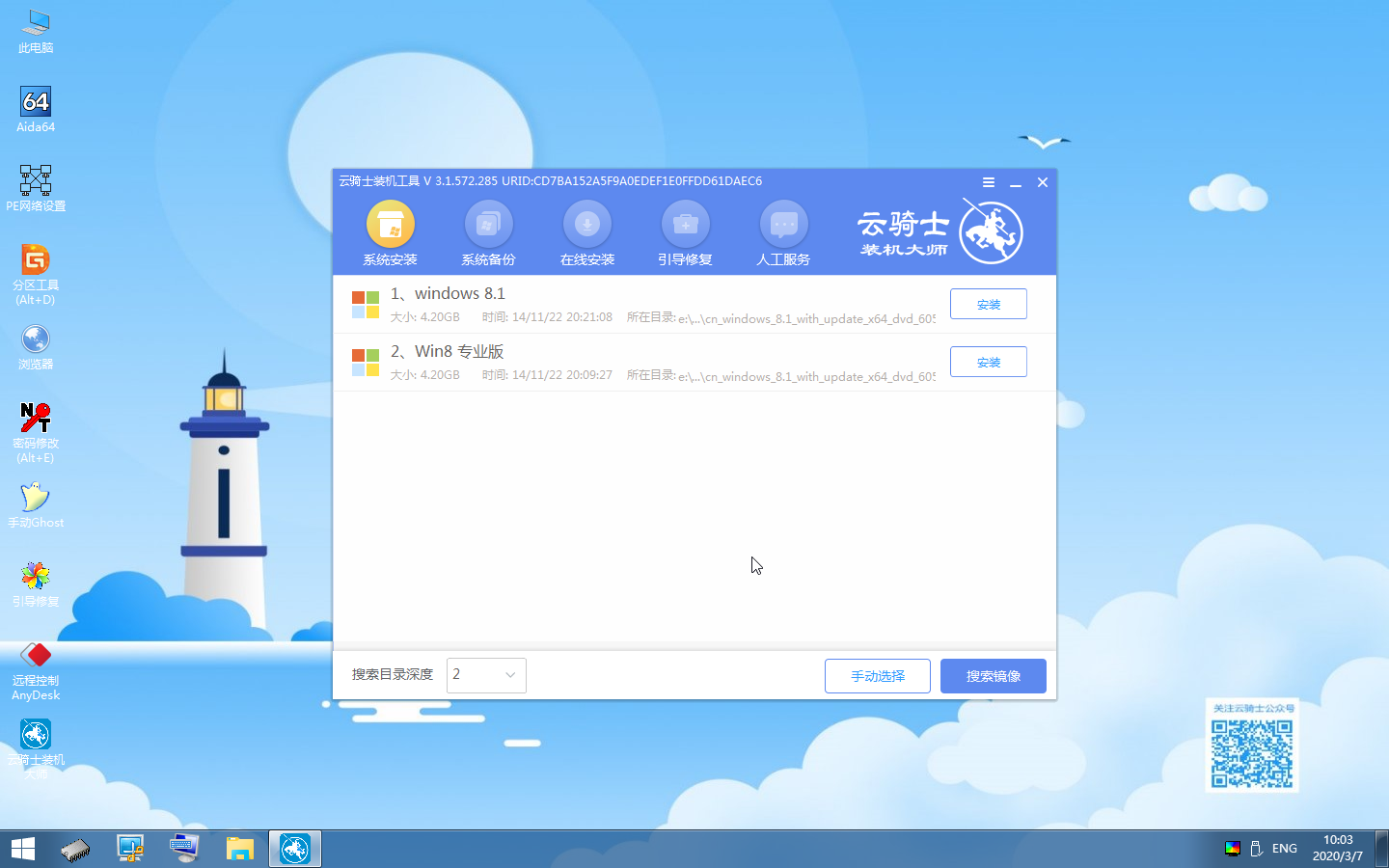Open the 人工服务 chat icon
The image size is (1389, 868).
coord(783,225)
